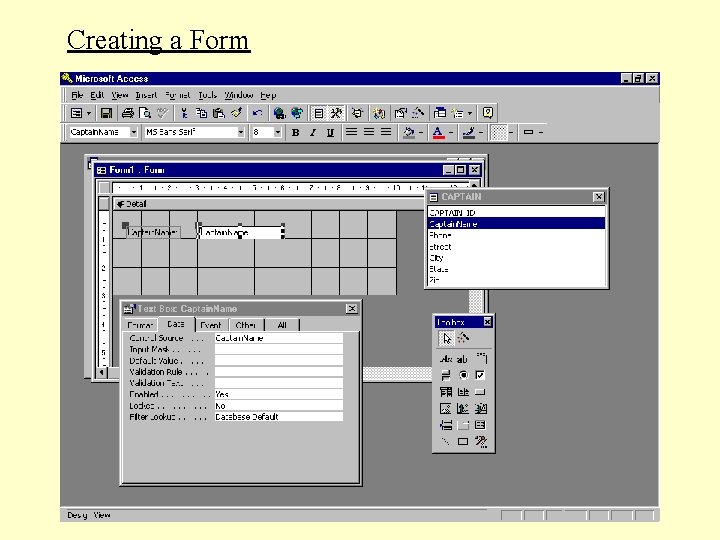Toggle Control Wizards in the Toolbox
720x540 pixels.
pyautogui.click(x=463, y=339)
